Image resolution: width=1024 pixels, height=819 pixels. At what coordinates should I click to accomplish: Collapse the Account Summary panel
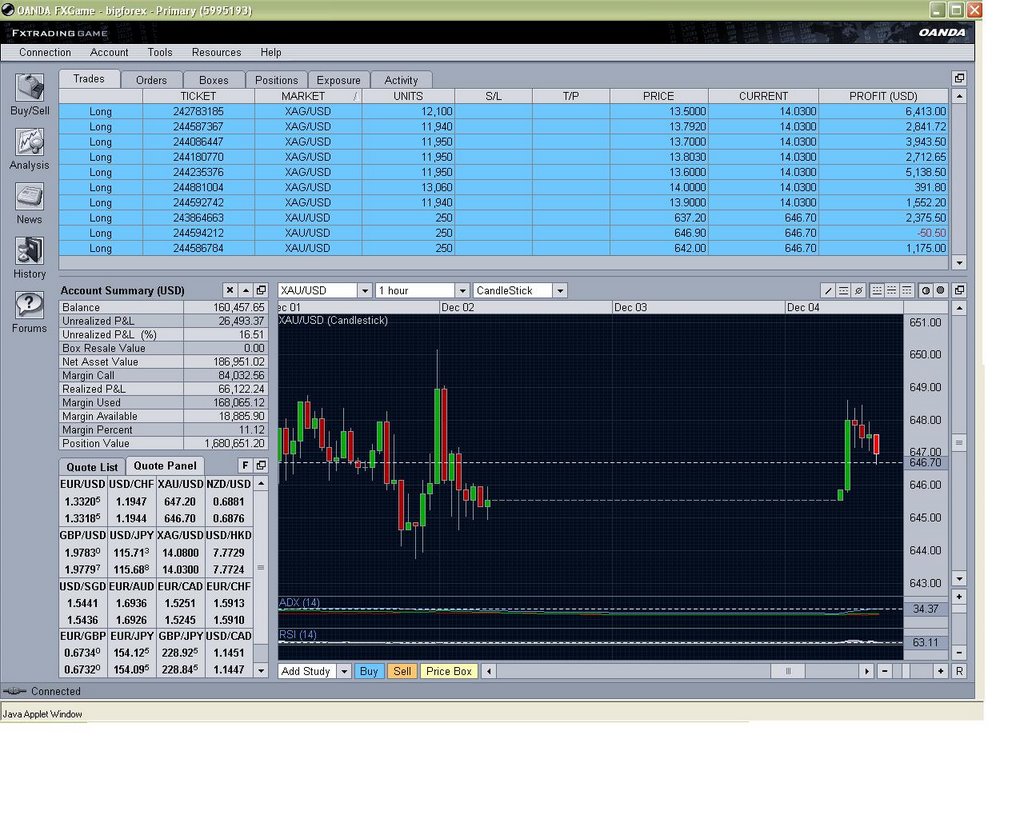point(246,291)
